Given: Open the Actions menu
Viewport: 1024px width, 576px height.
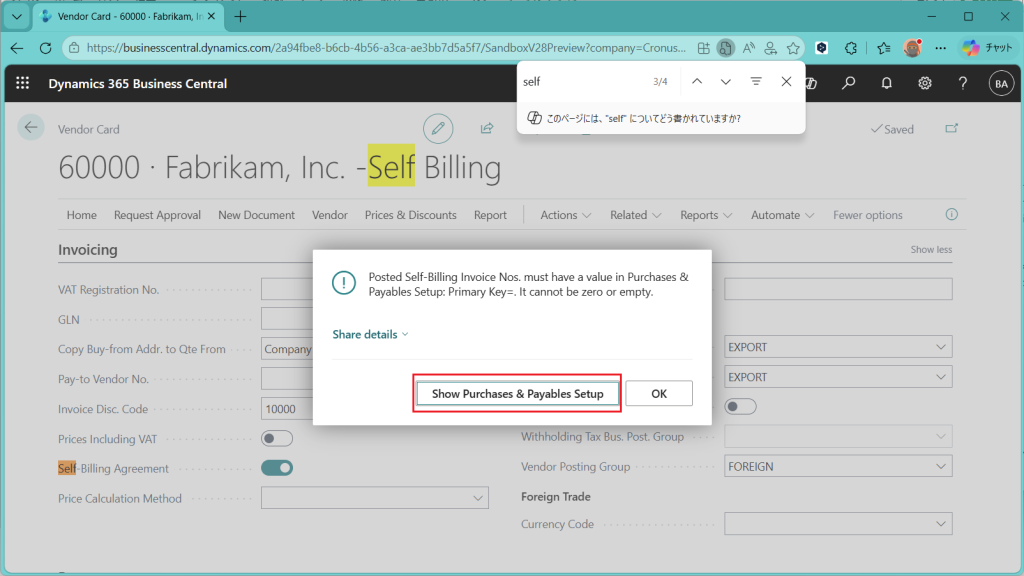Looking at the screenshot, I should [x=565, y=215].
